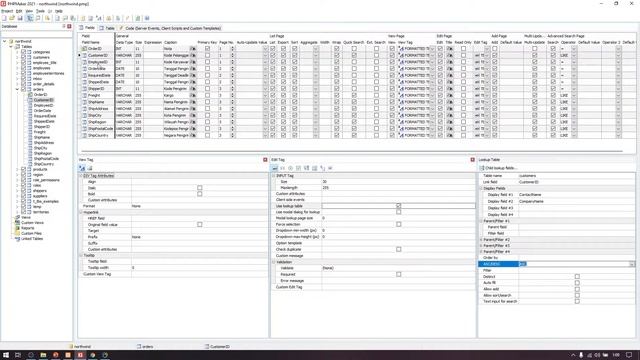Open the Code (Server Events) tab
The image size is (640, 360).
tap(170, 28)
